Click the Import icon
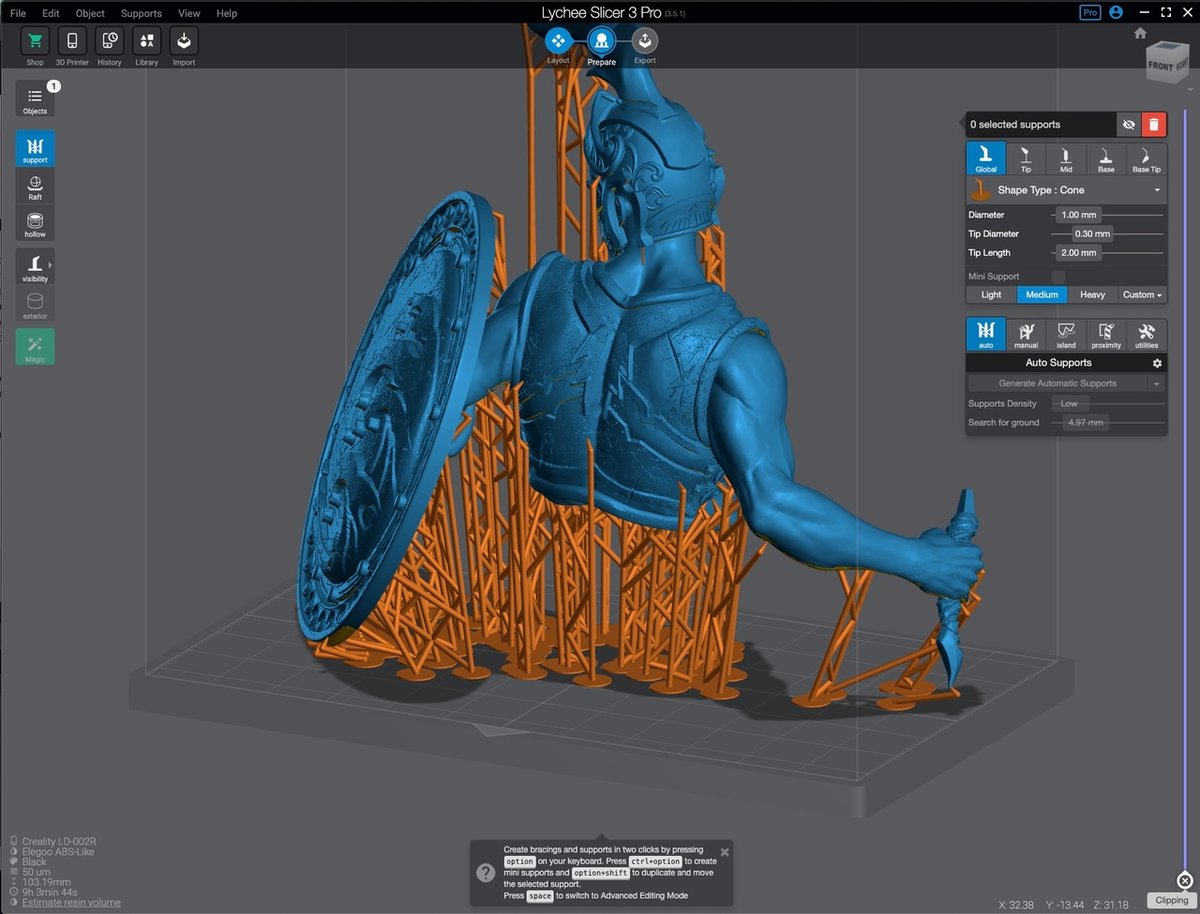Image resolution: width=1200 pixels, height=914 pixels. pyautogui.click(x=184, y=46)
